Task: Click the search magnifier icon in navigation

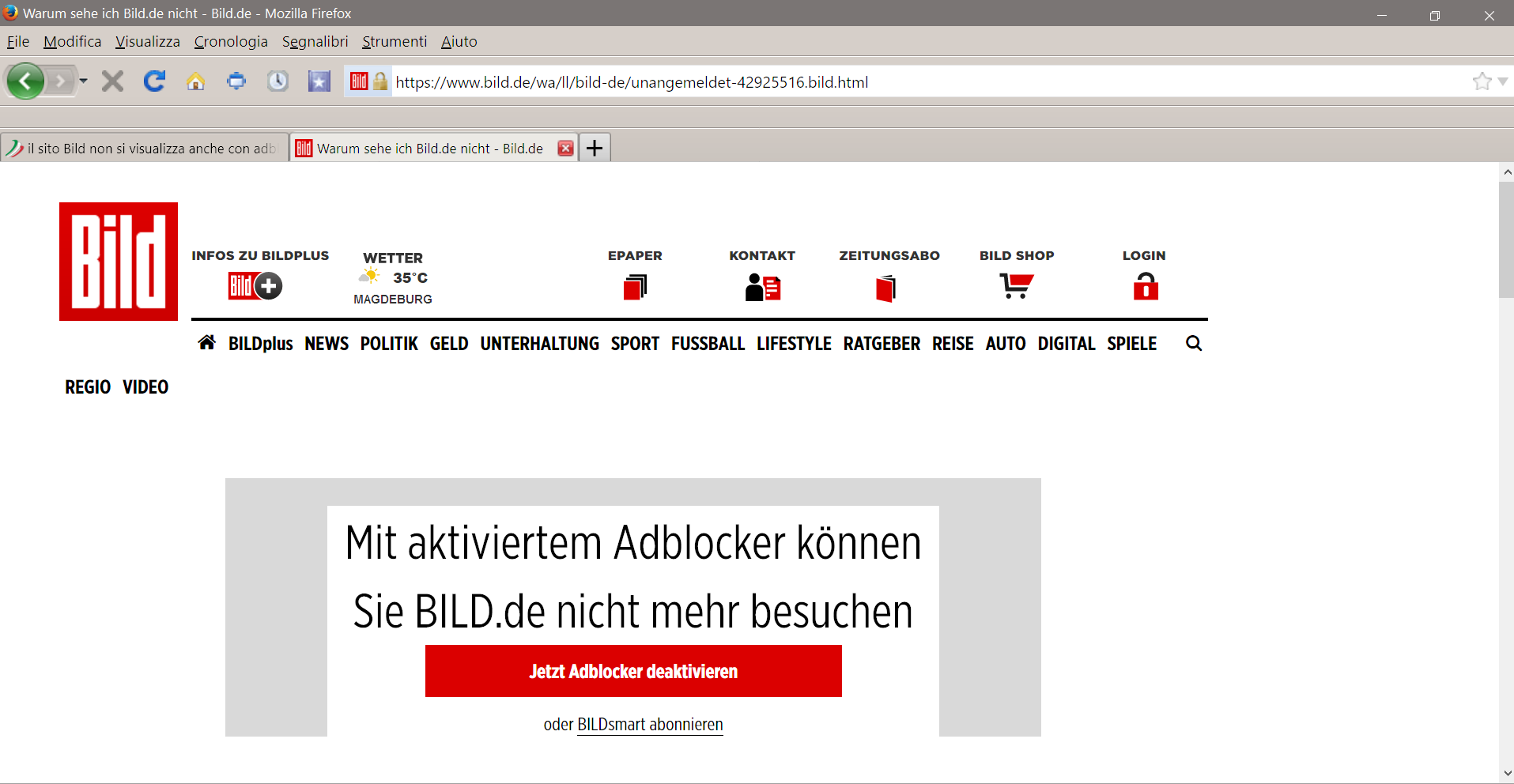Action: tap(1194, 343)
